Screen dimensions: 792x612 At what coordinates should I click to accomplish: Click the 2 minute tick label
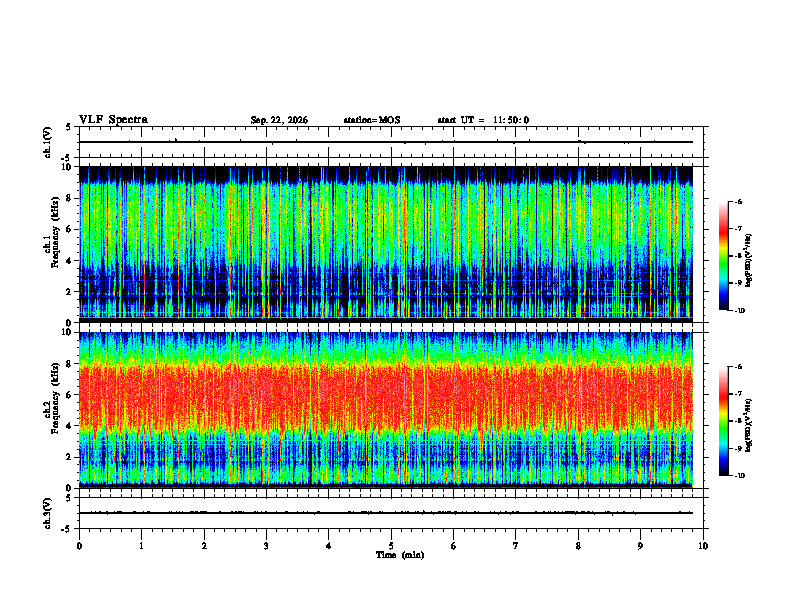pos(204,546)
